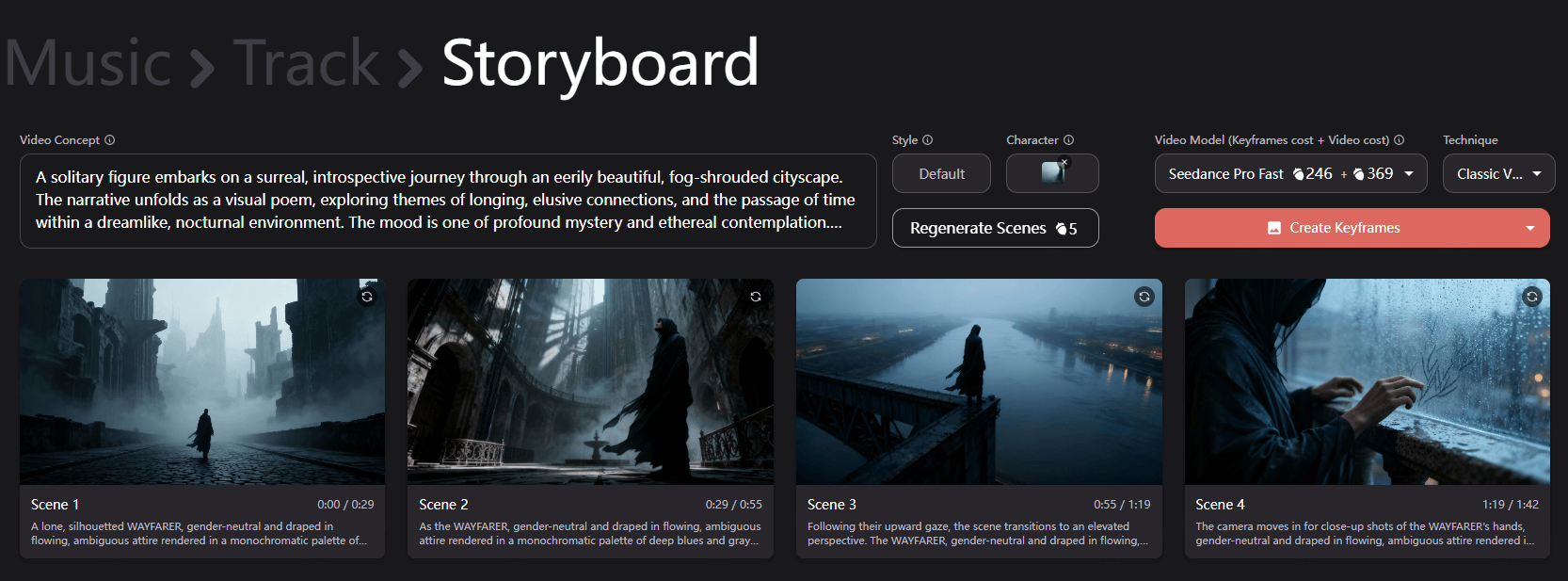Click regenerate icon on Scene 1 thumbnail
1568x581 pixels.
[x=367, y=297]
